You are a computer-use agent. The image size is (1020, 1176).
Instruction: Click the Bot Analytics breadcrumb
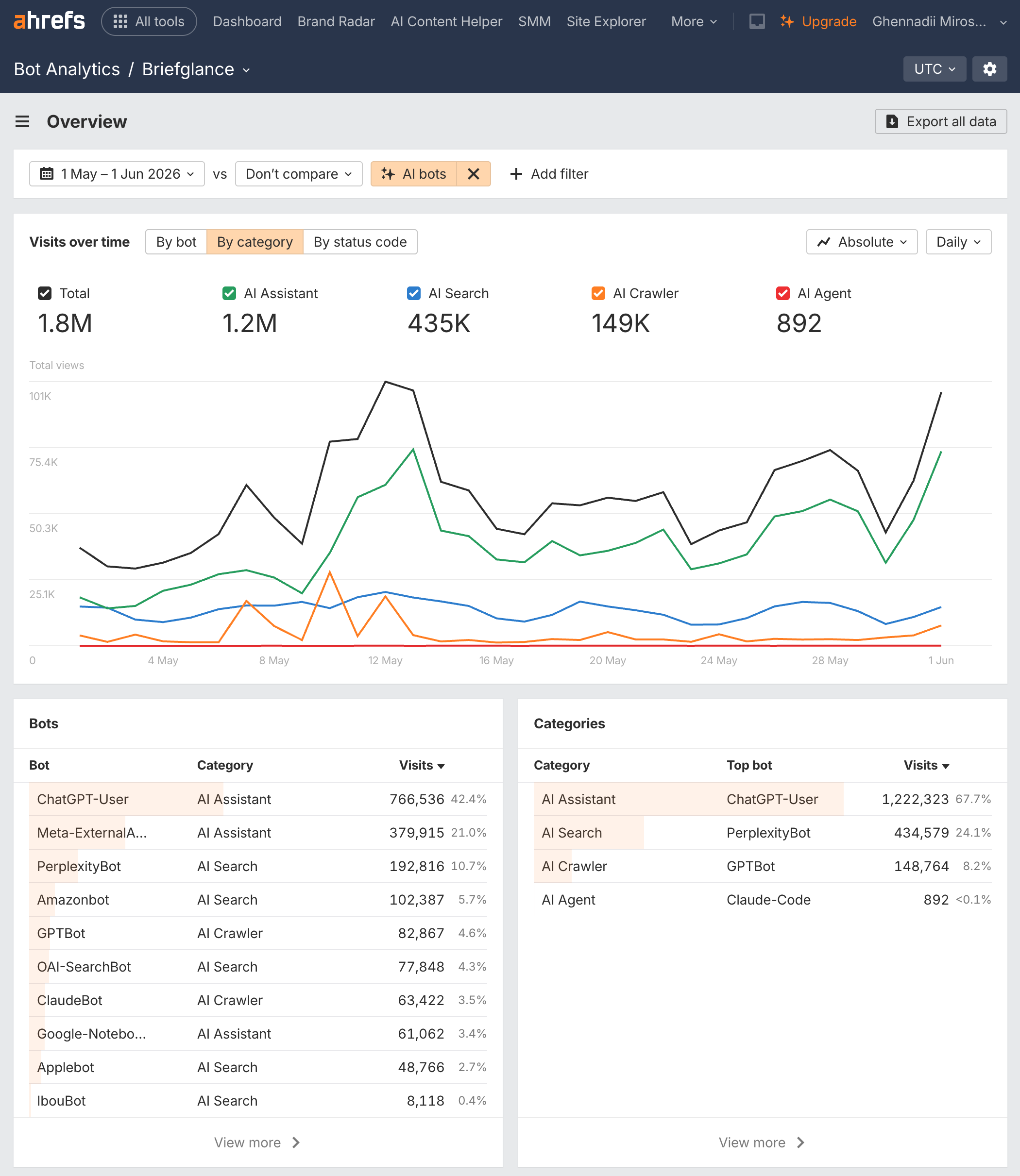[67, 69]
